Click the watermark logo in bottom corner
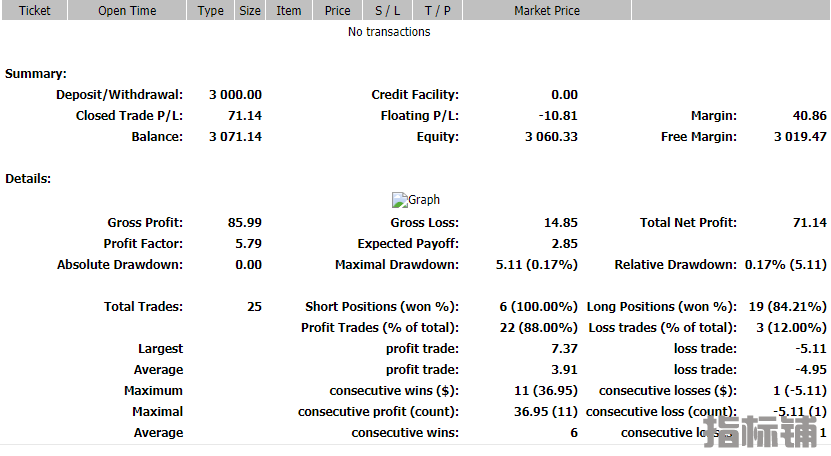 click(x=764, y=431)
